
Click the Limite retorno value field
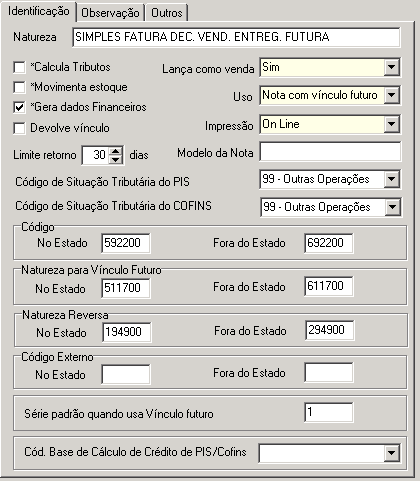pos(95,155)
